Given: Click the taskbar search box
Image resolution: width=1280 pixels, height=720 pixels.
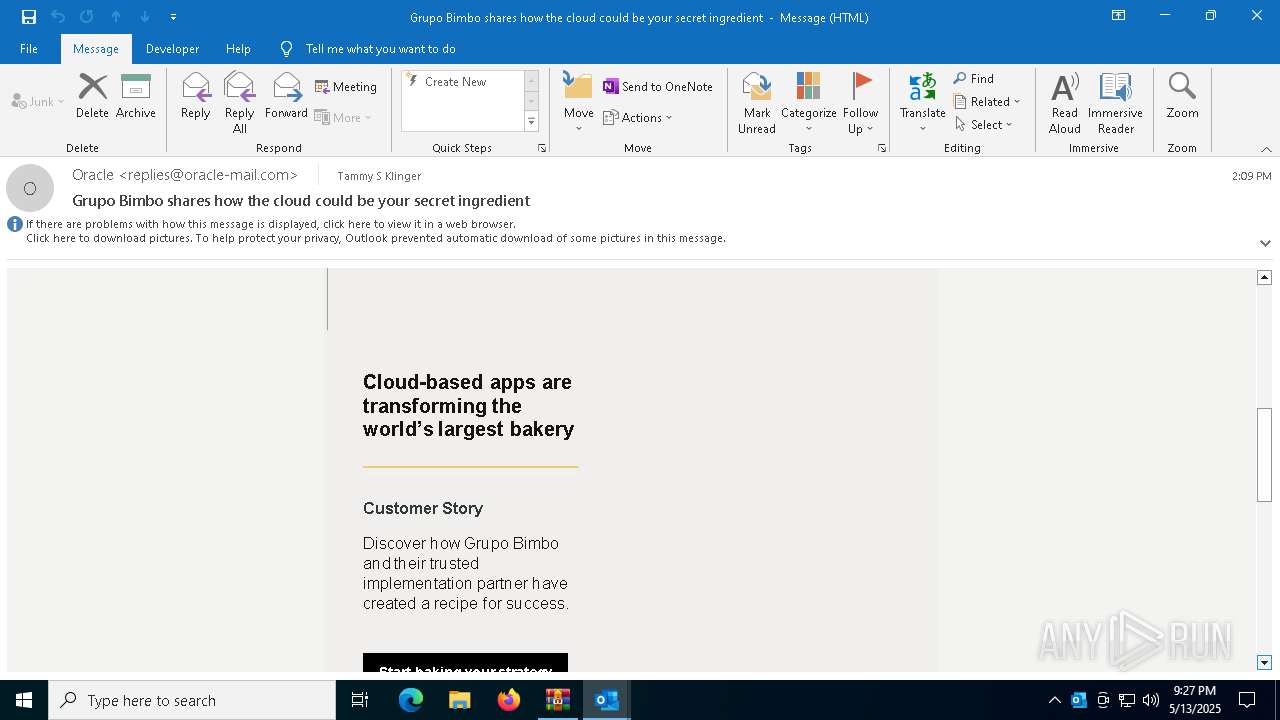Looking at the screenshot, I should 192,700.
